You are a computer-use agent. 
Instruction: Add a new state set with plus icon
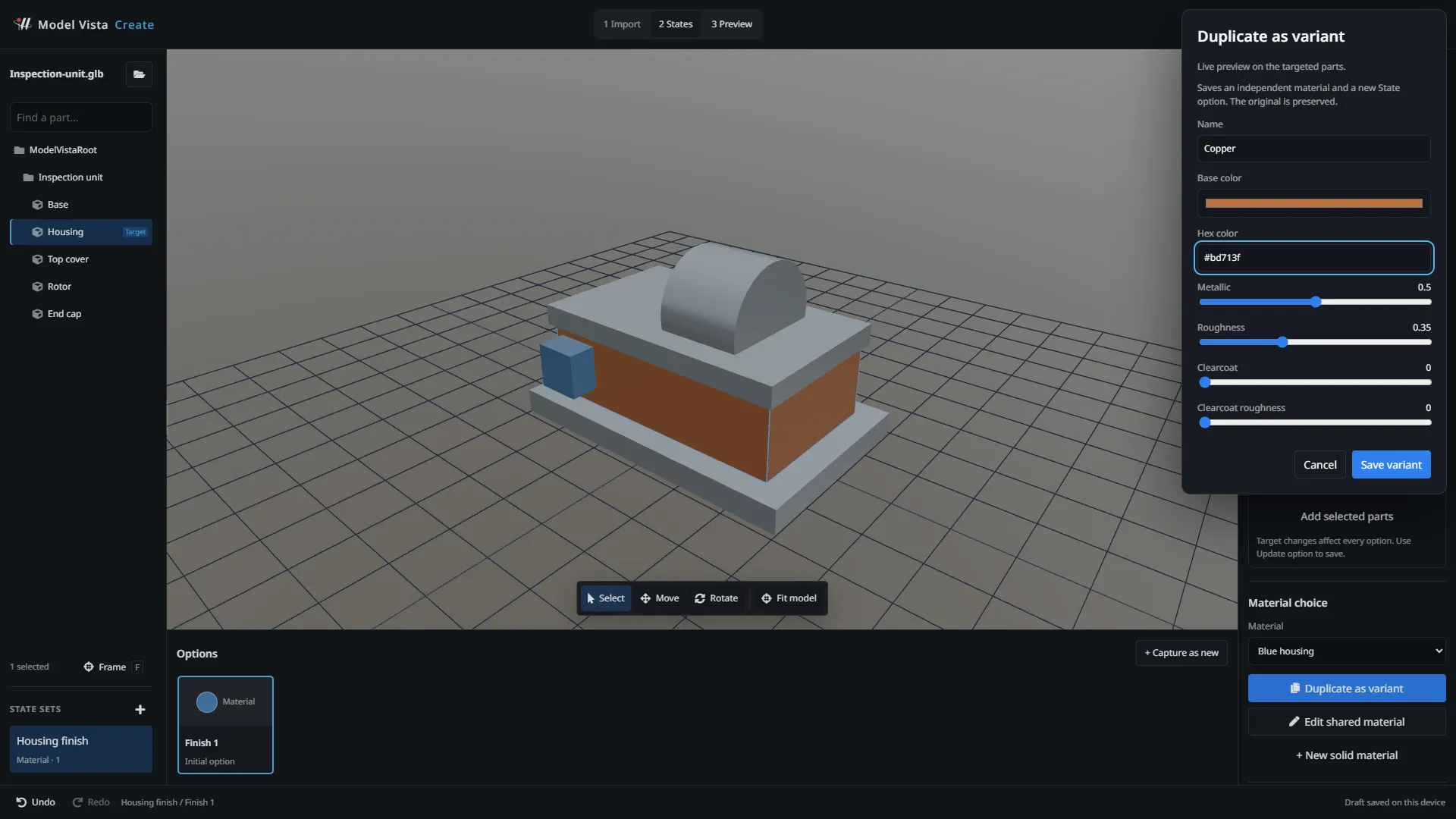pyautogui.click(x=140, y=710)
